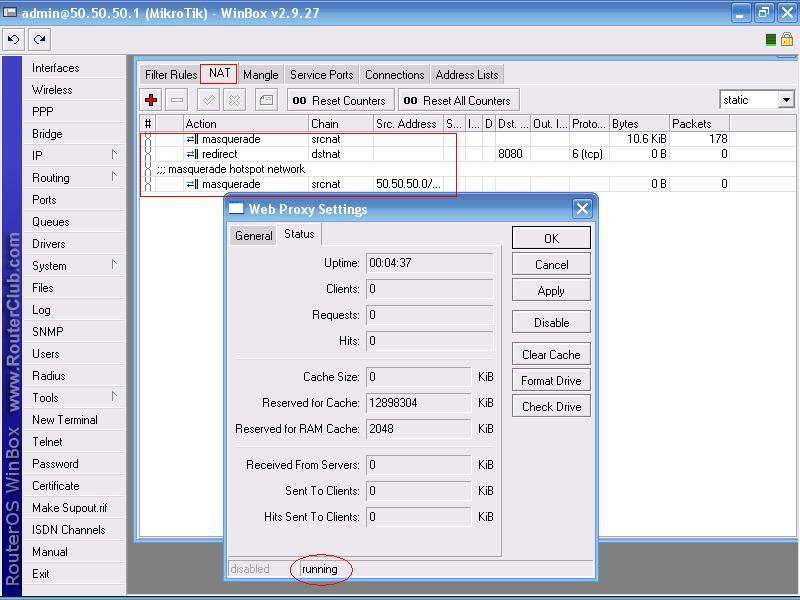Screen dimensions: 800x600
Task: Select the NAT tab
Action: pyautogui.click(x=219, y=73)
